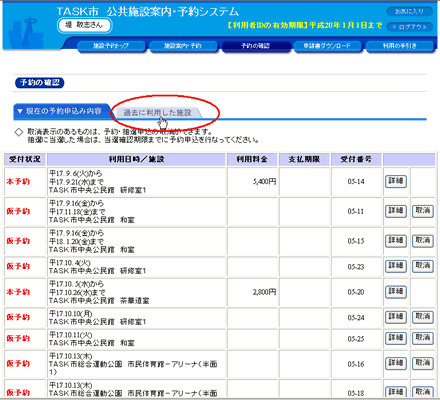This screenshot has width=440, height=400.
Task: Open 詳細 for reservation 05-20
Action: pyautogui.click(x=396, y=292)
